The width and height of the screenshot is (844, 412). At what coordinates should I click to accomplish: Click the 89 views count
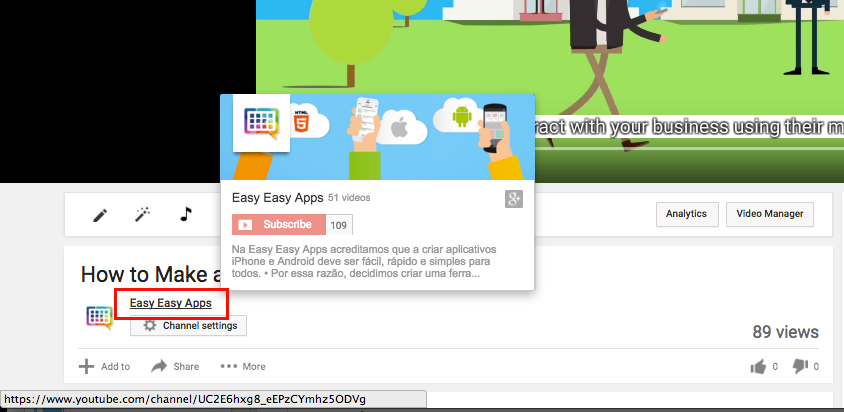[785, 332]
